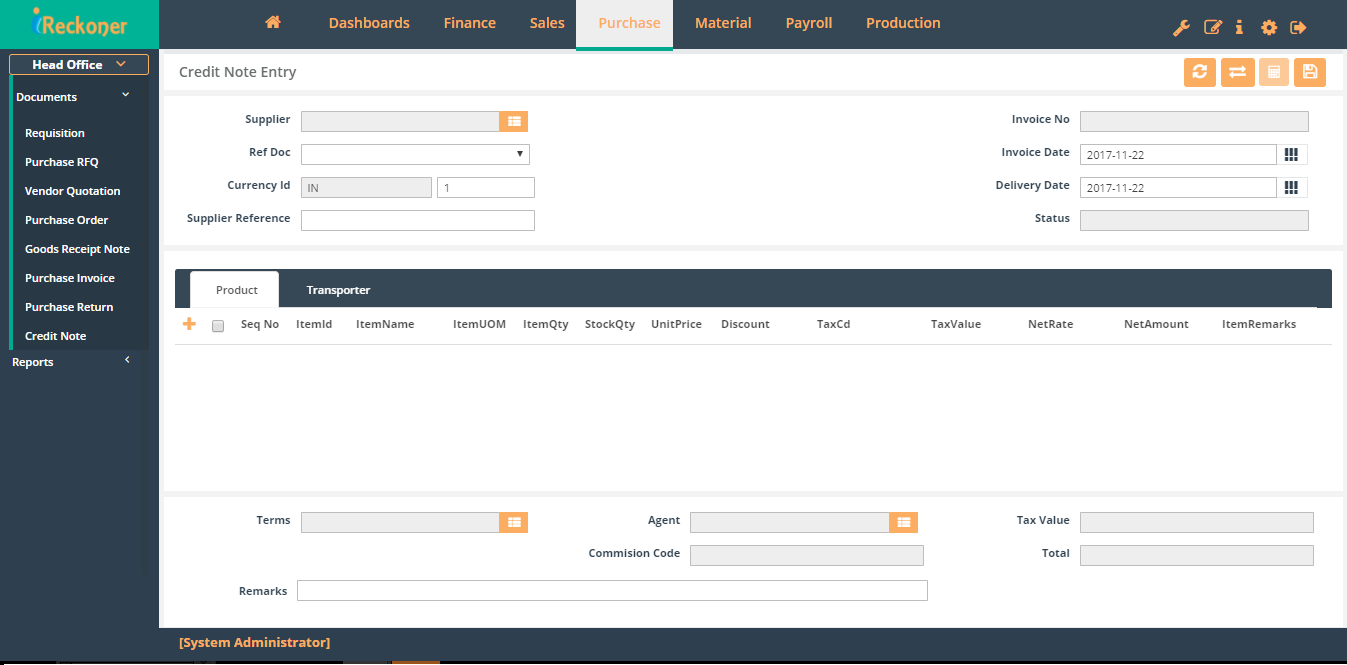This screenshot has height=665, width=1347.
Task: Save the credit note with the disk icon
Action: 1310,72
